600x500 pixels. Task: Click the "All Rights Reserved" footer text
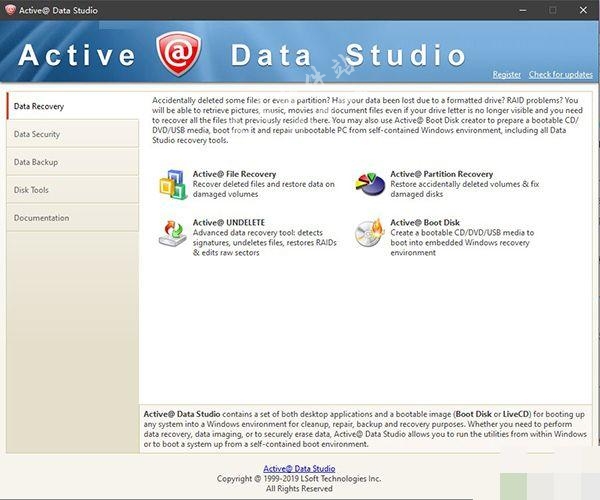pyautogui.click(x=299, y=489)
